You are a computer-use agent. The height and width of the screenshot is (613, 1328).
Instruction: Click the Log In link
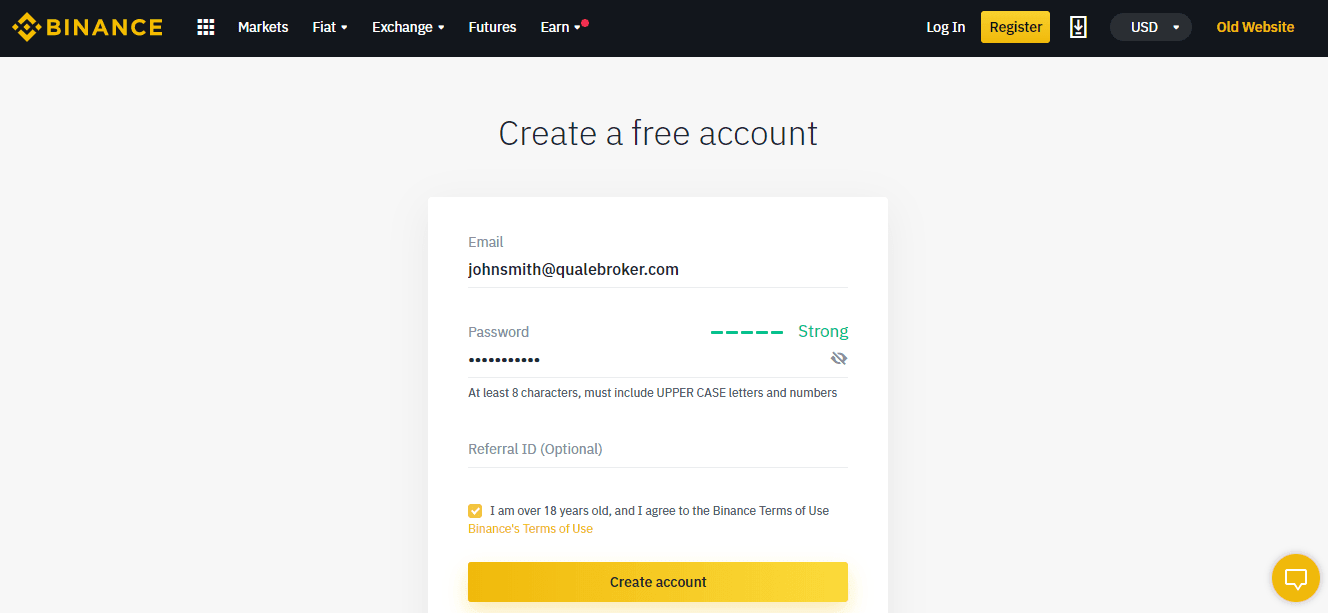(x=945, y=27)
